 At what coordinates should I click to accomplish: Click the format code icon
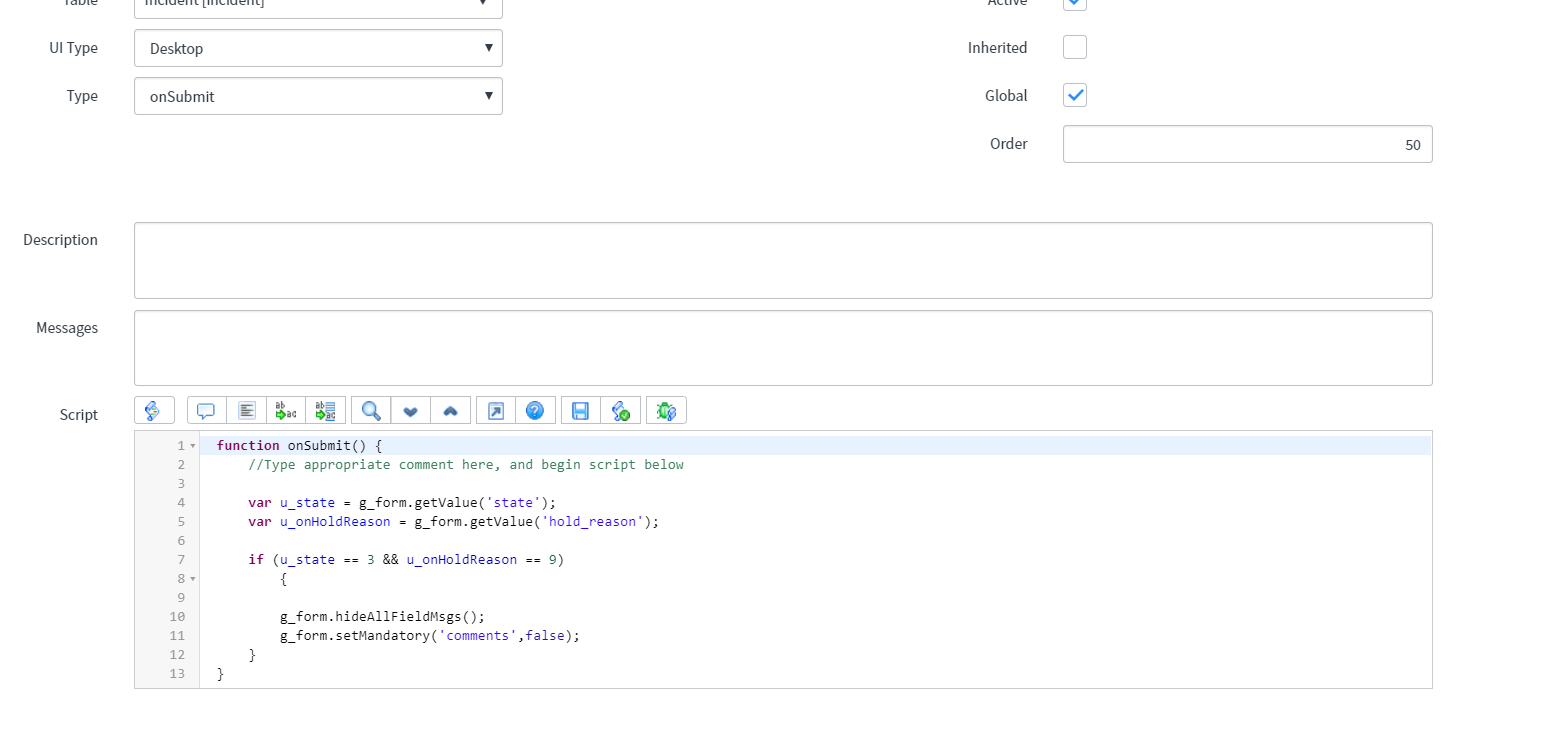247,410
